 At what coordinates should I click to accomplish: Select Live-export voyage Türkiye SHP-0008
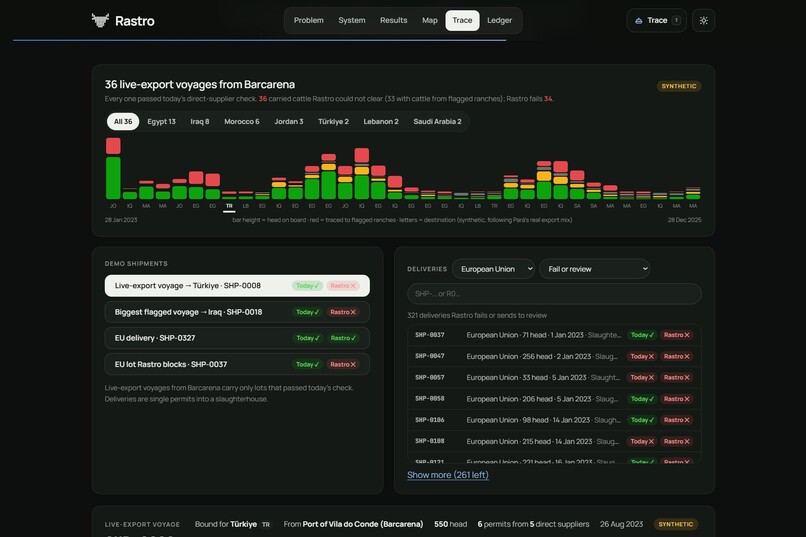237,286
